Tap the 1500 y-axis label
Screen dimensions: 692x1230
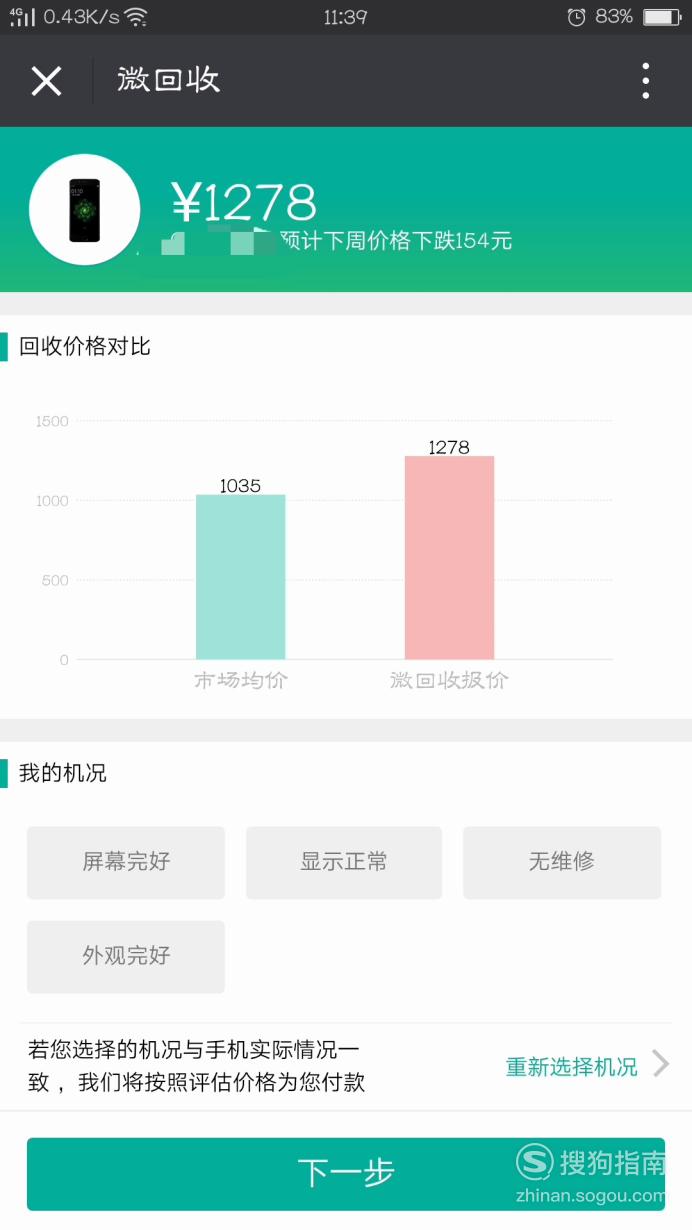[52, 421]
